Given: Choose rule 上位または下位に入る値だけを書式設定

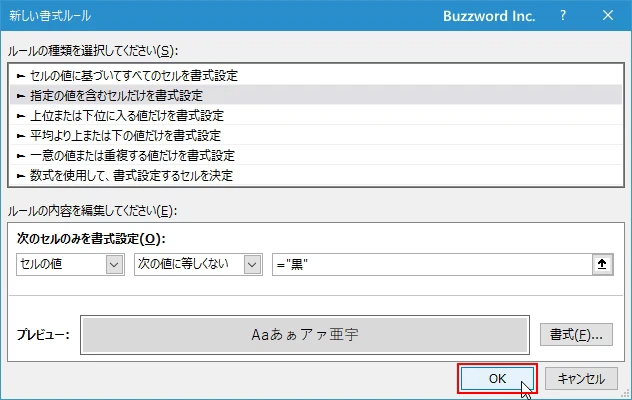Looking at the screenshot, I should click(316, 115).
